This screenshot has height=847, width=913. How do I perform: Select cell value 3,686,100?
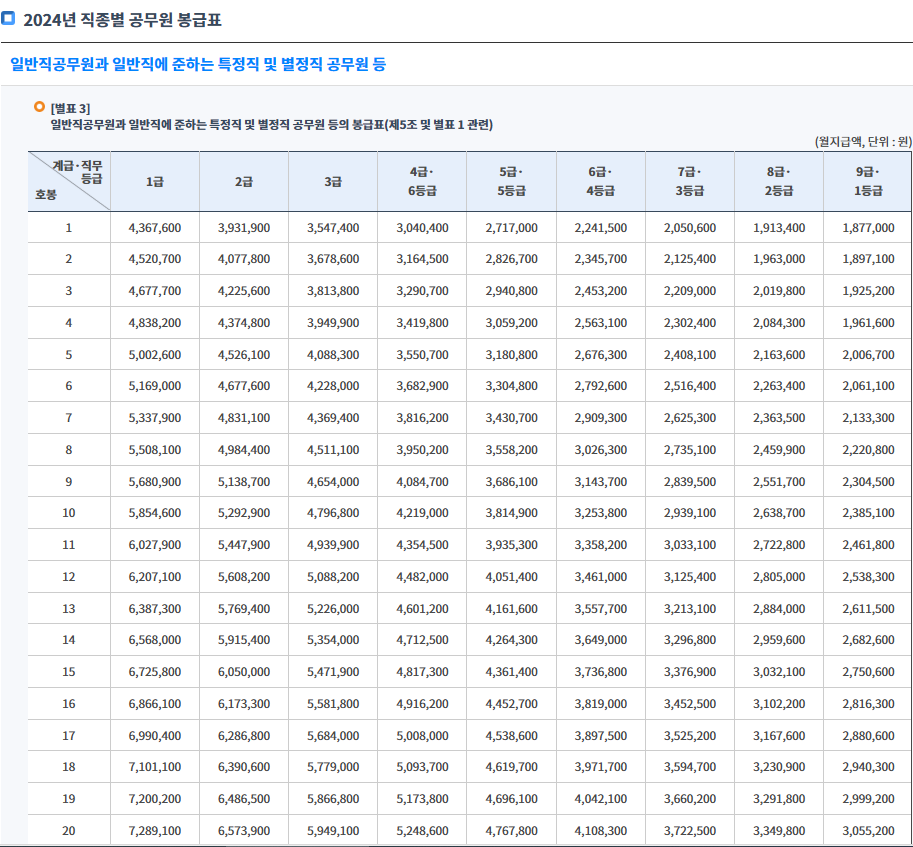(511, 481)
